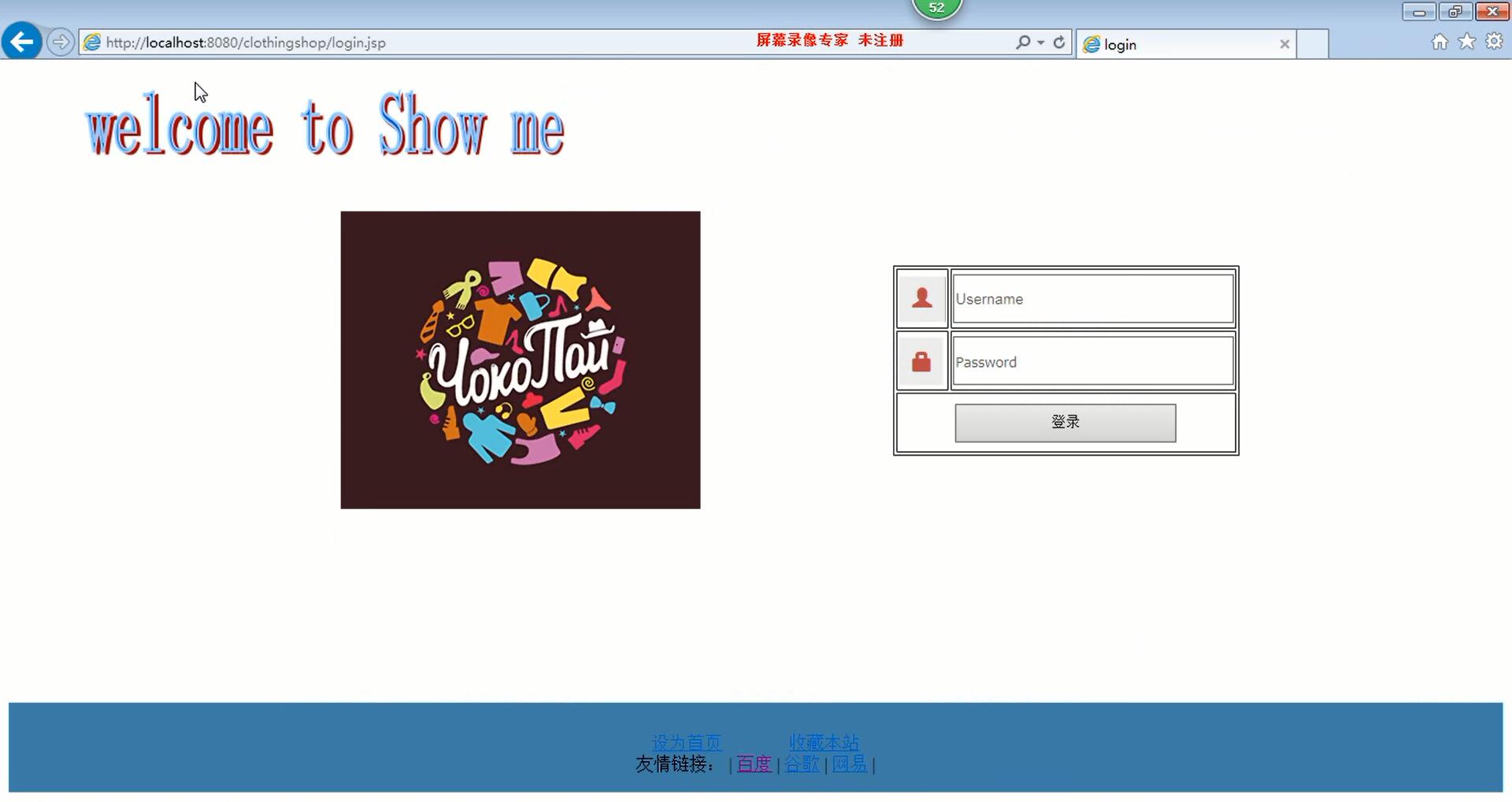The image size is (1512, 802).
Task: Click the clothing shop logo image
Action: pyautogui.click(x=521, y=360)
